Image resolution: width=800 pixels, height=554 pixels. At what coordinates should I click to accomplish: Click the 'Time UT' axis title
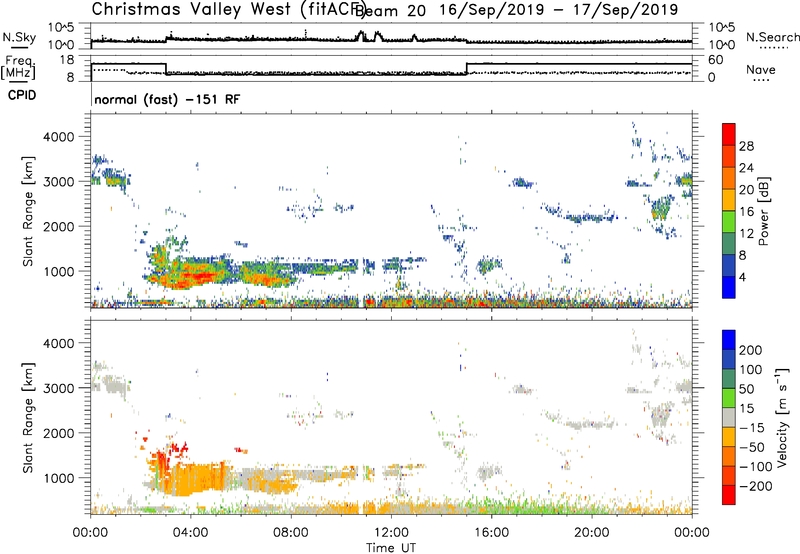[391, 548]
